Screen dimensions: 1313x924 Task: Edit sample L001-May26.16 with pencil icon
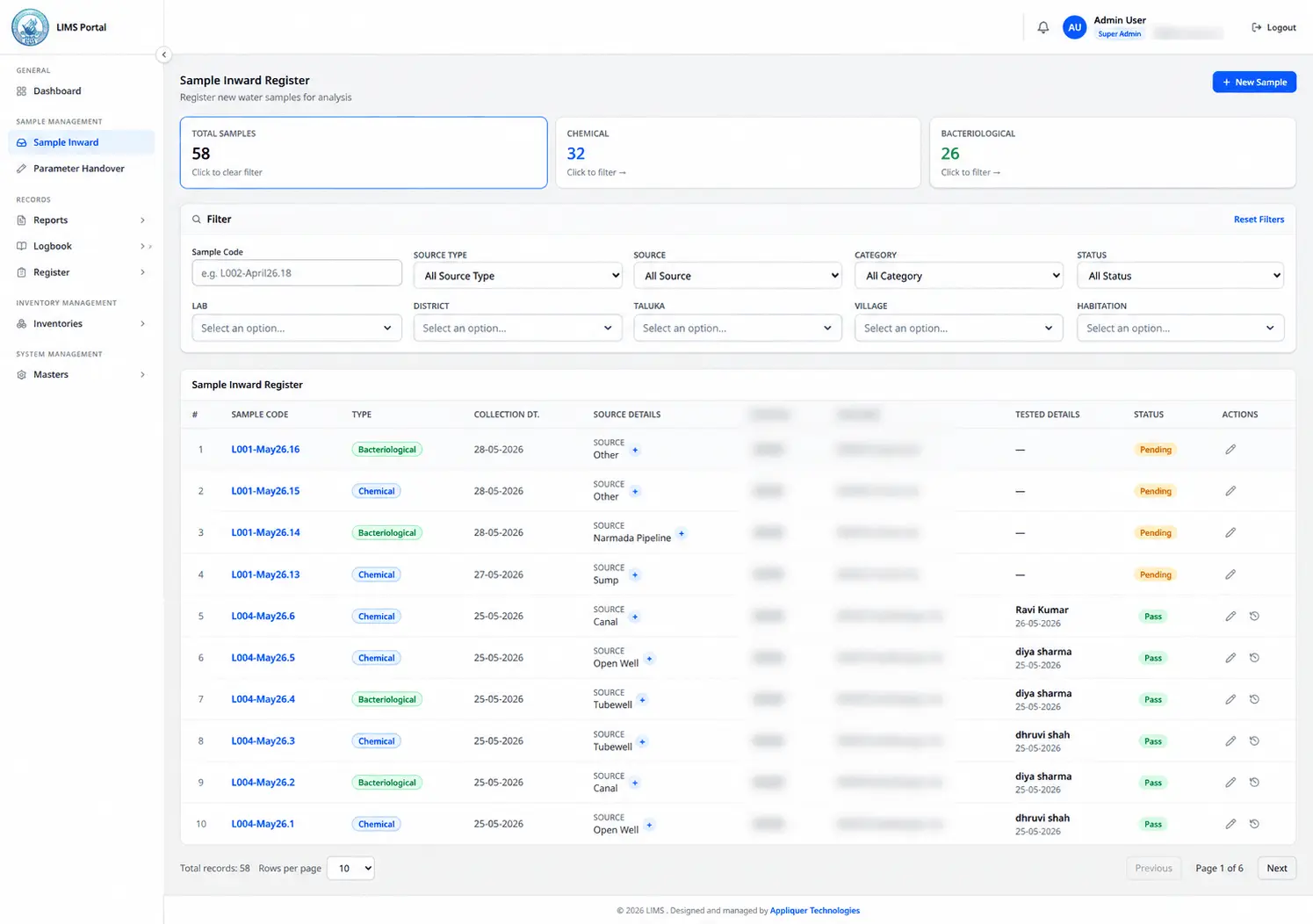(x=1230, y=450)
